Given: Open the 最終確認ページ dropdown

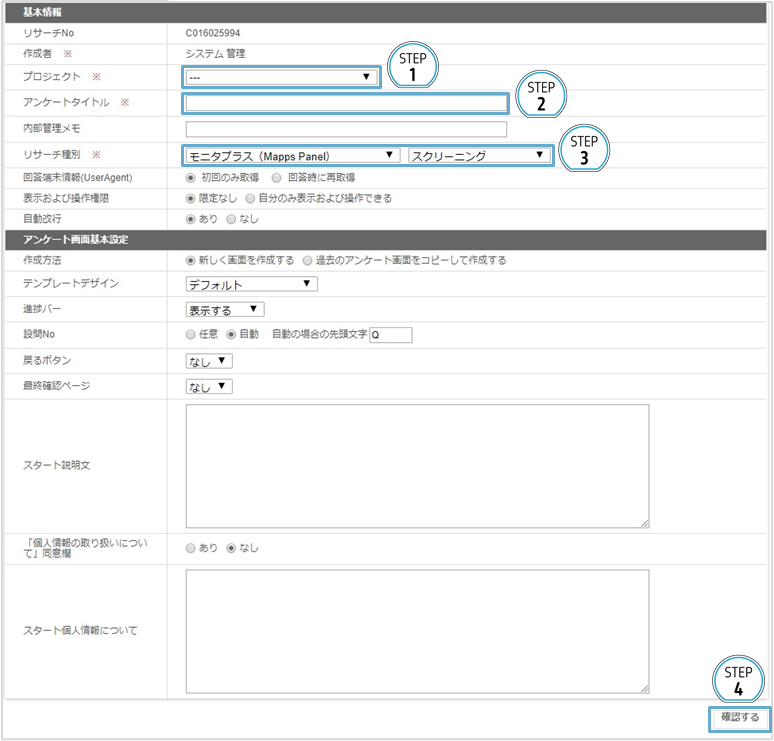Looking at the screenshot, I should coord(209,387).
